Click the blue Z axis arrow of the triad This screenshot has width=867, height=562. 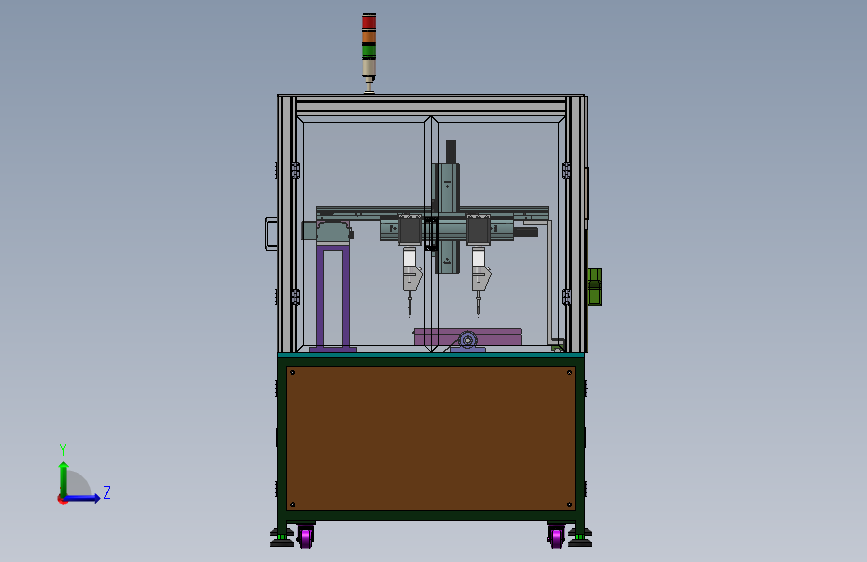83,498
